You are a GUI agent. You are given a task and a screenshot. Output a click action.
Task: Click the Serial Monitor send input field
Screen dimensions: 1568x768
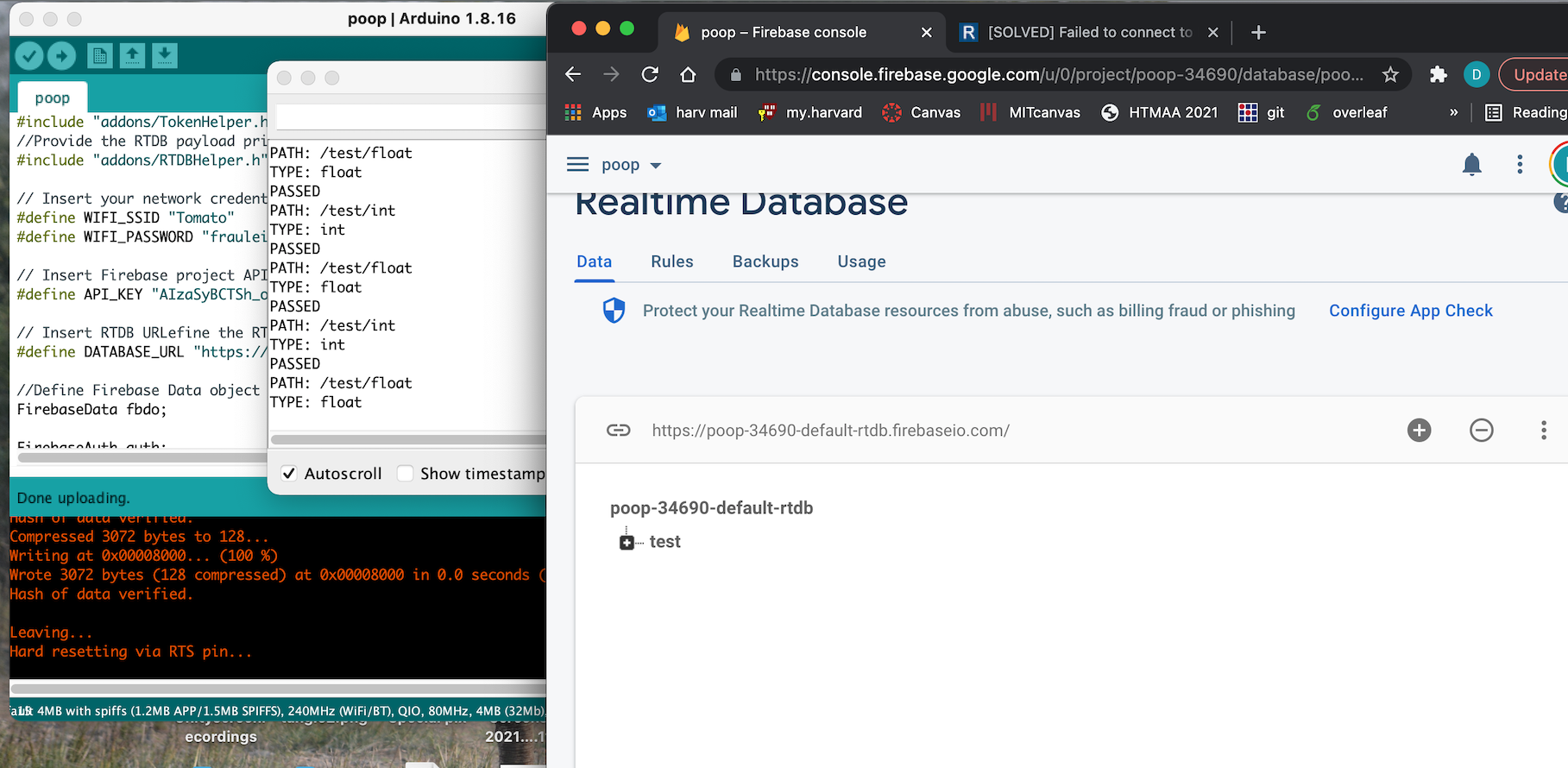pyautogui.click(x=411, y=117)
